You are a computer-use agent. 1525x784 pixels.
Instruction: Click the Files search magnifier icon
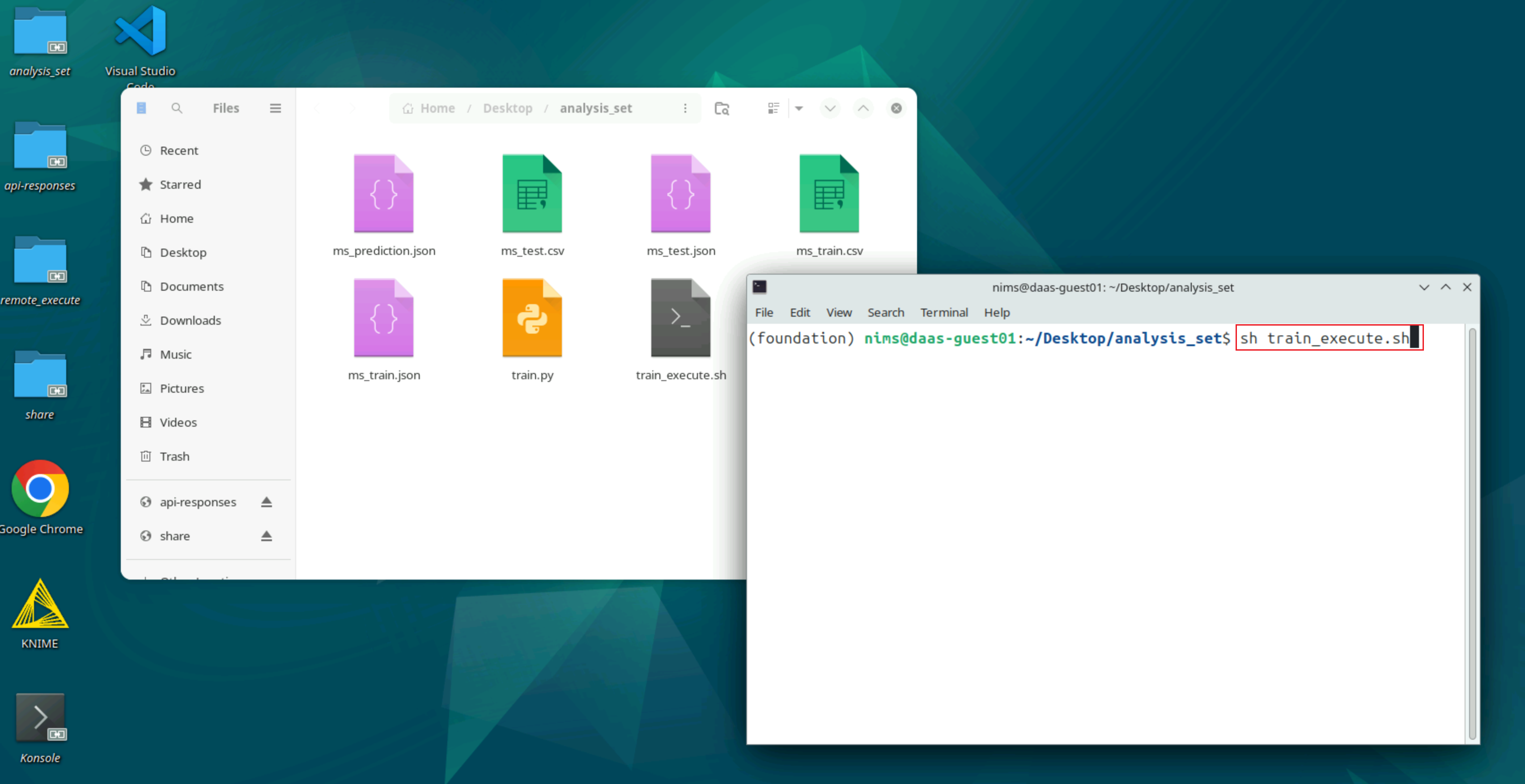point(176,108)
